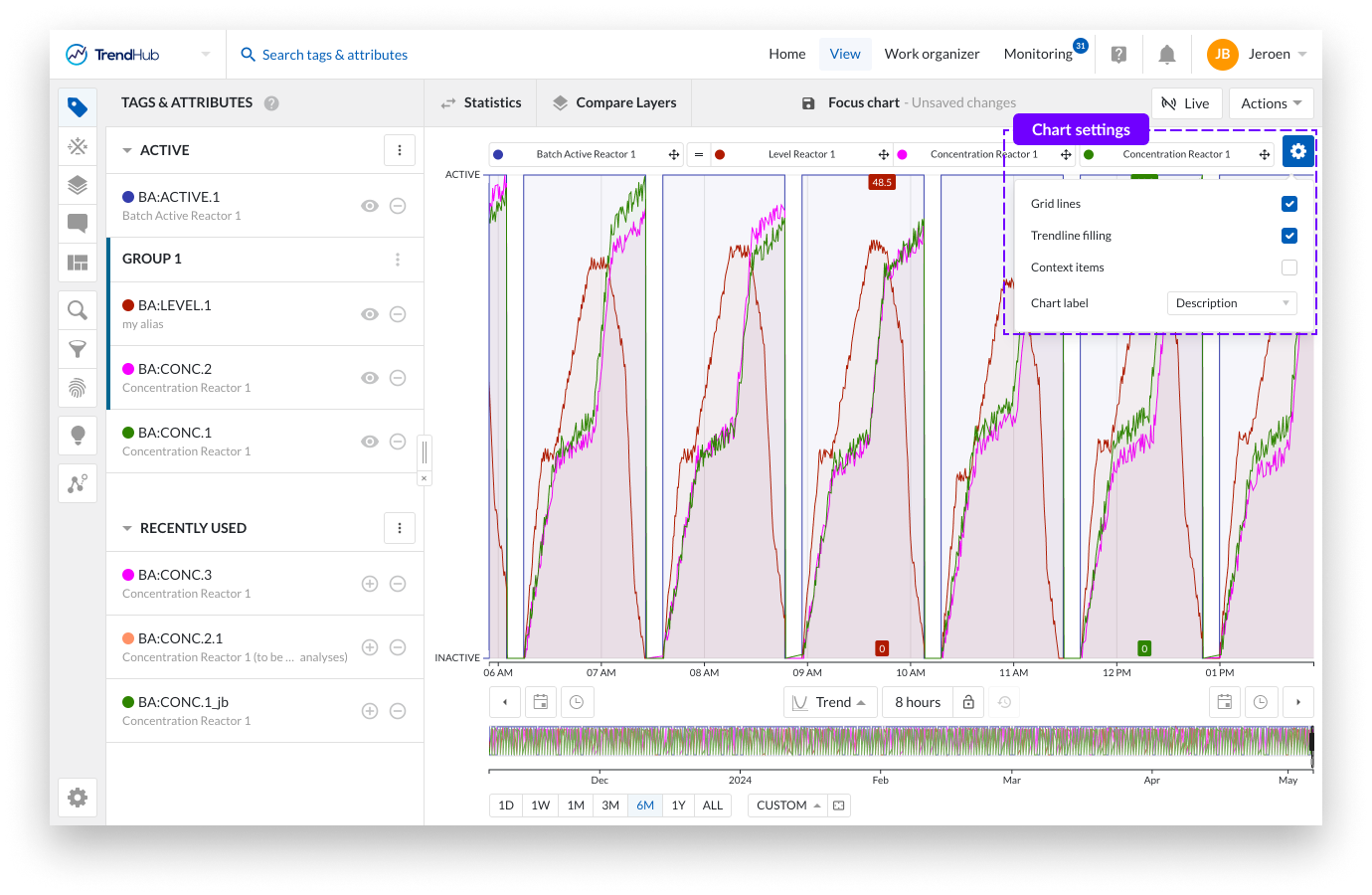Uncheck the Grid lines checkbox
1372x895 pixels.
point(1289,204)
